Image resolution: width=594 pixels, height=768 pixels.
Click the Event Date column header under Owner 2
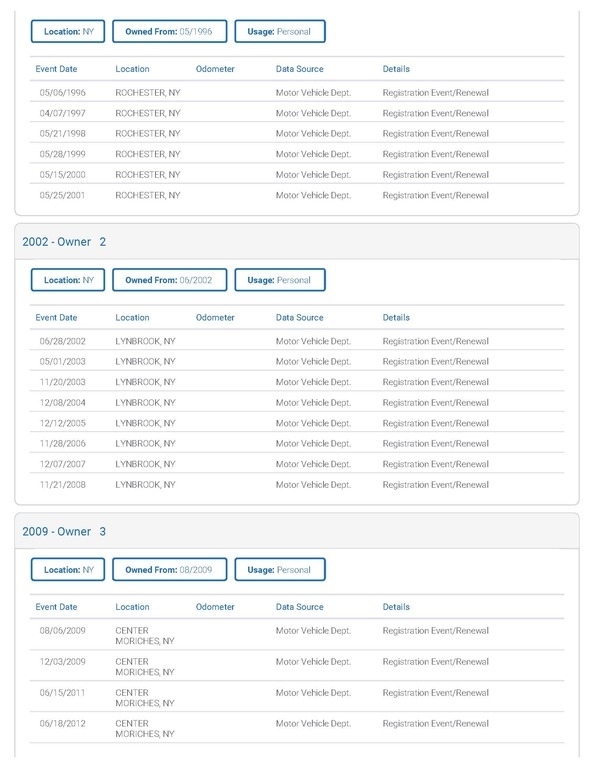click(x=56, y=317)
